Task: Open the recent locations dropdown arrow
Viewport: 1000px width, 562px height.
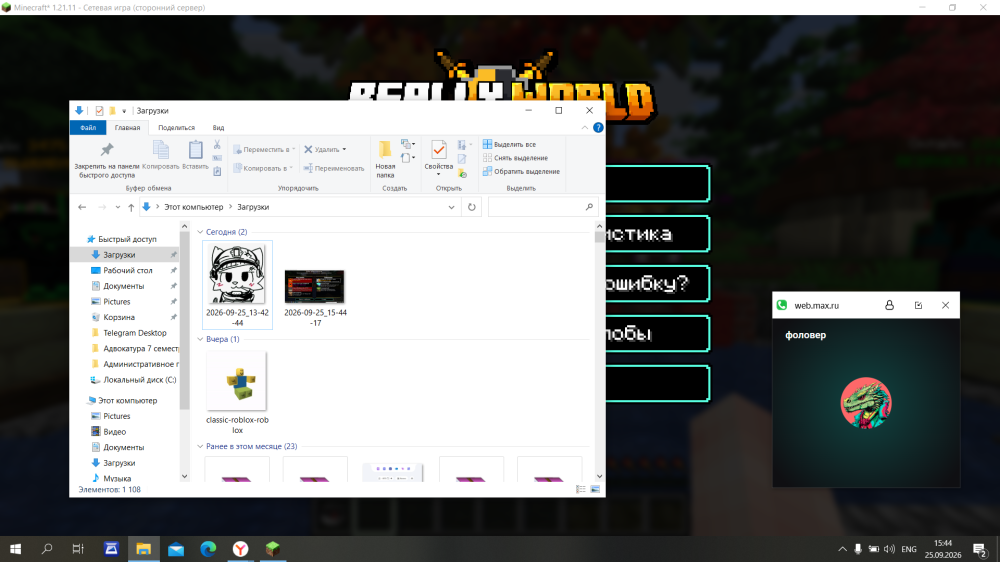Action: point(117,207)
